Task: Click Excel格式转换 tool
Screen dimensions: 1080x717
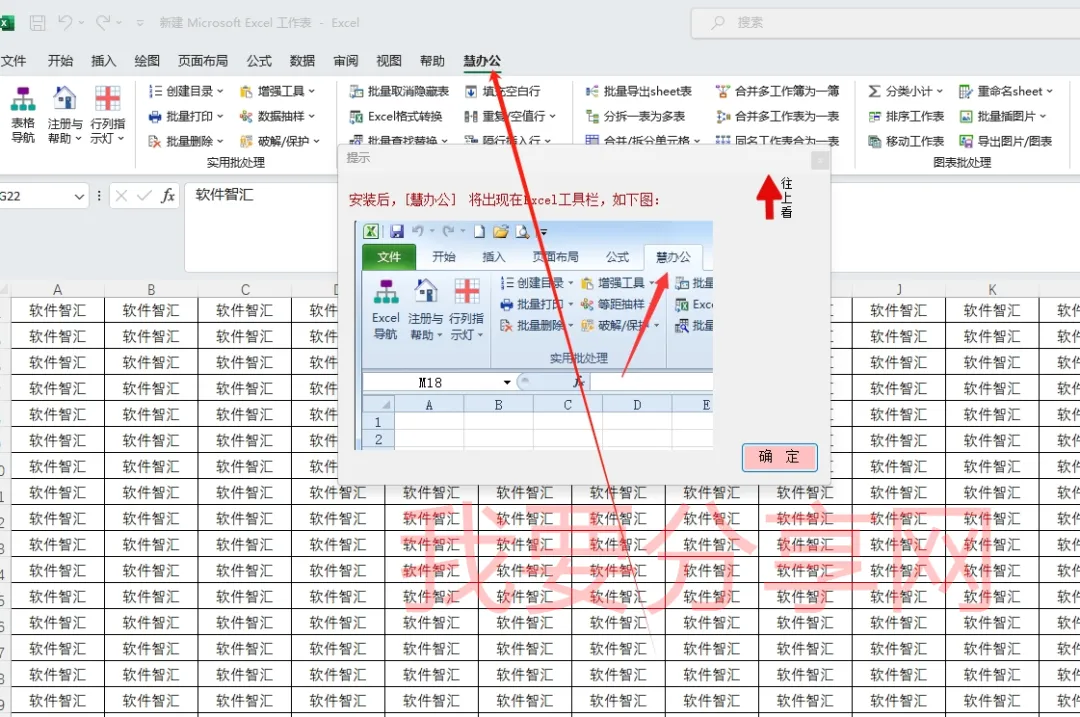Action: click(395, 116)
